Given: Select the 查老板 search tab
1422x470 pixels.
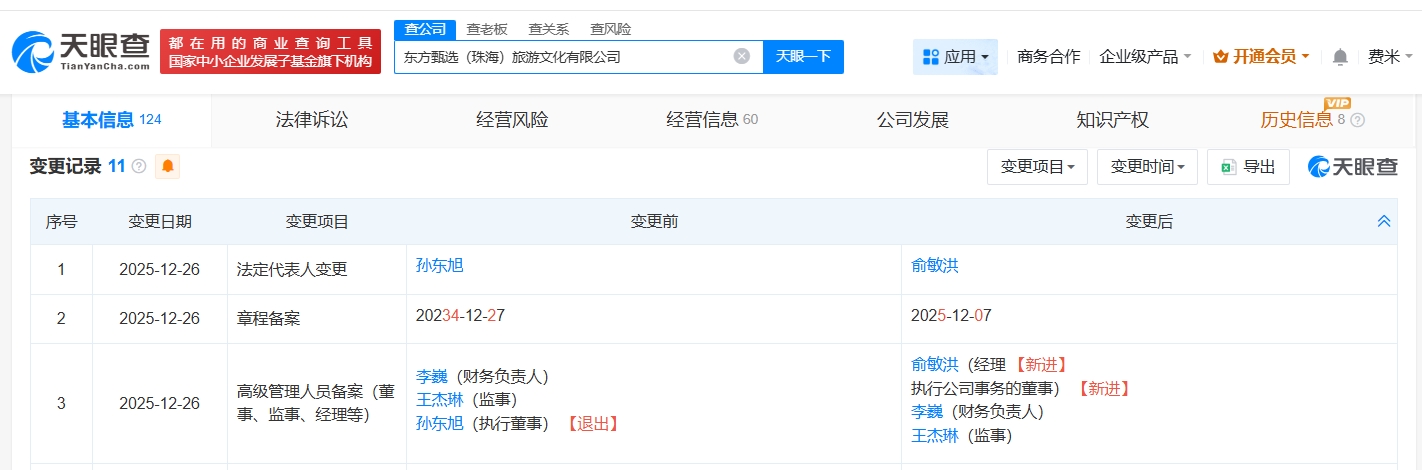Looking at the screenshot, I should (x=487, y=29).
